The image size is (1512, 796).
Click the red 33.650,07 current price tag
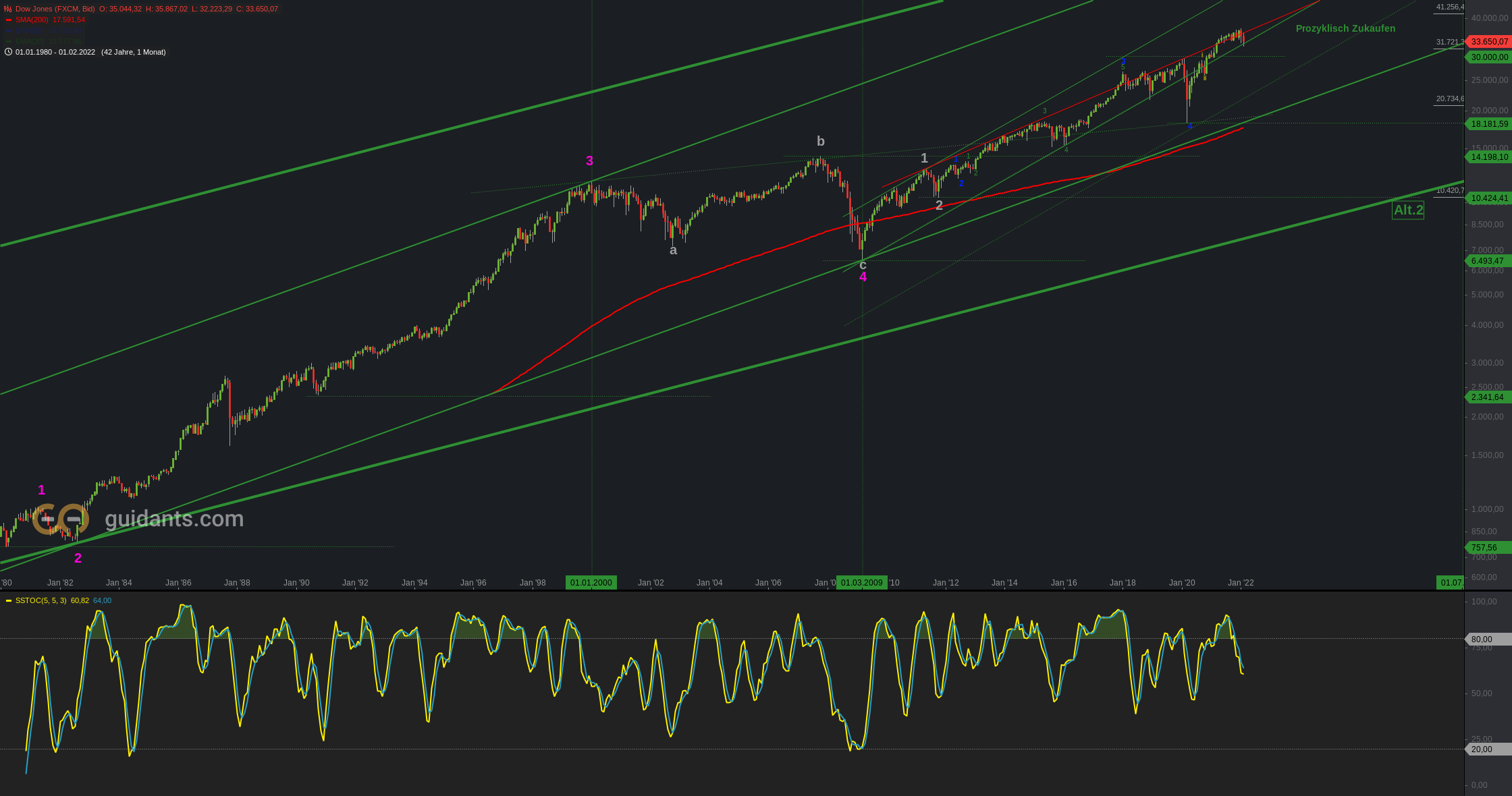click(x=1488, y=42)
